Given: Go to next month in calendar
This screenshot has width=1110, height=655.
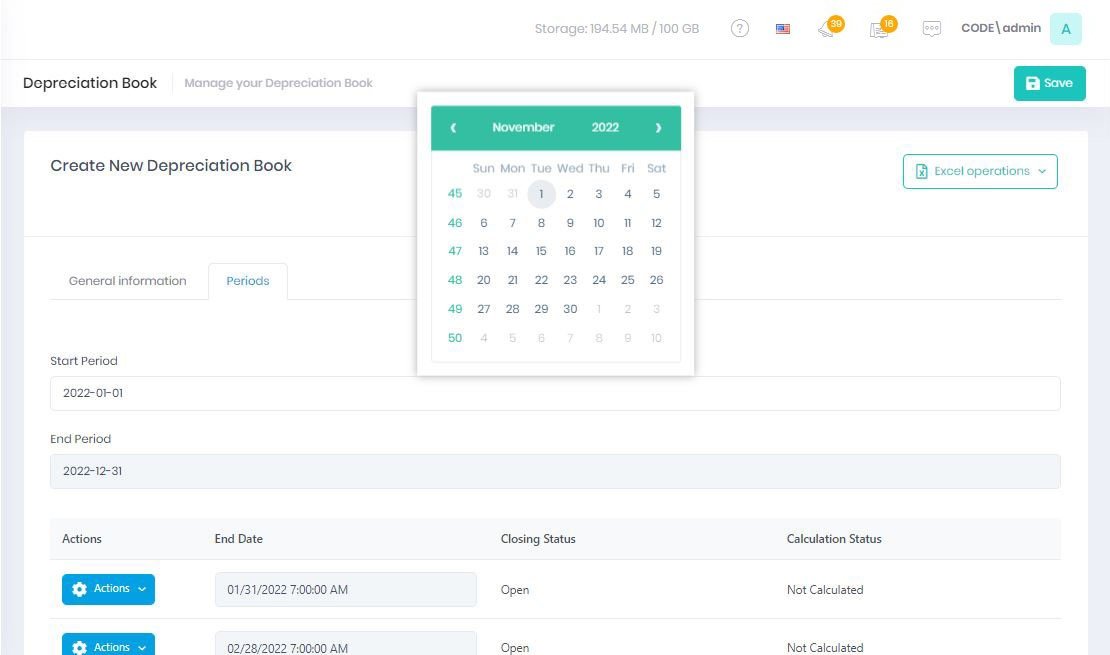Looking at the screenshot, I should (658, 128).
